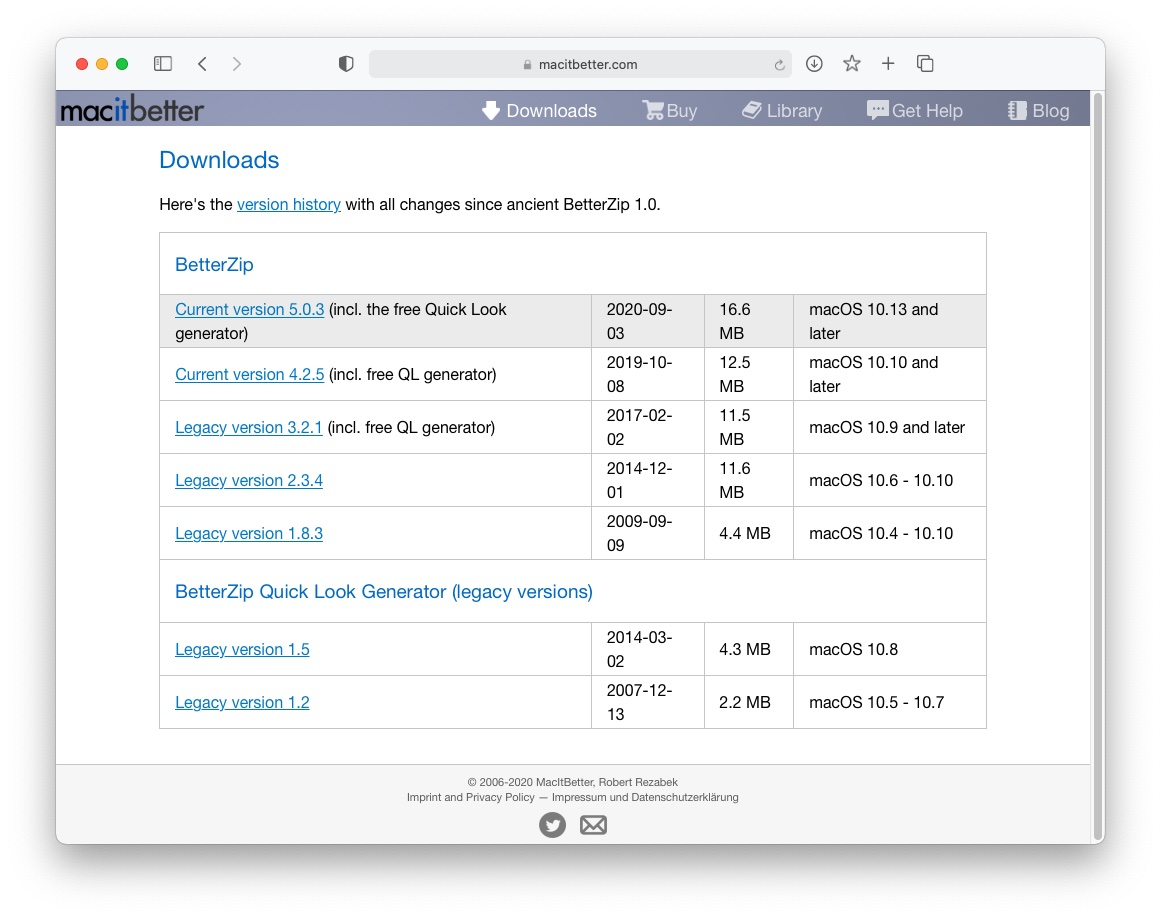Download Current version 5.0.3
Screen dimensions: 1161x918
[250, 309]
